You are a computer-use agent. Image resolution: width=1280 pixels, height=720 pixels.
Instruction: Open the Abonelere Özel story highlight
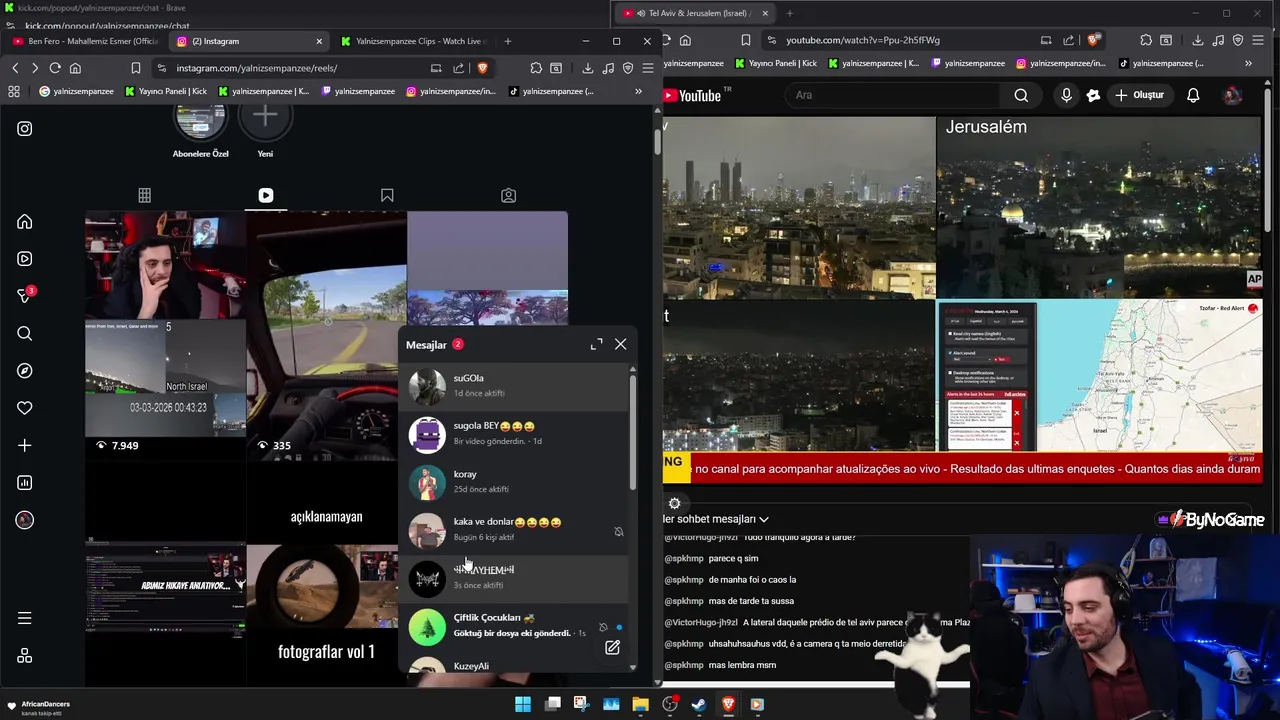(201, 130)
